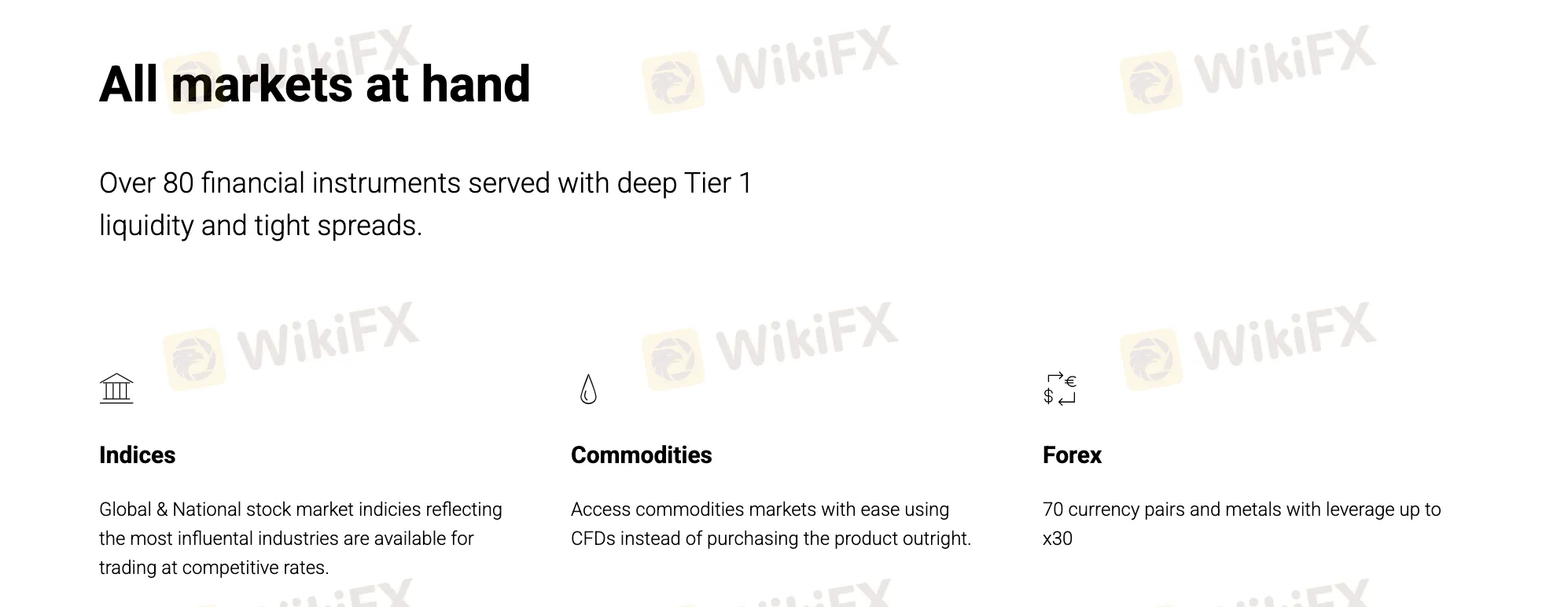Select the "70 currency pairs and metals" text

1241,510
